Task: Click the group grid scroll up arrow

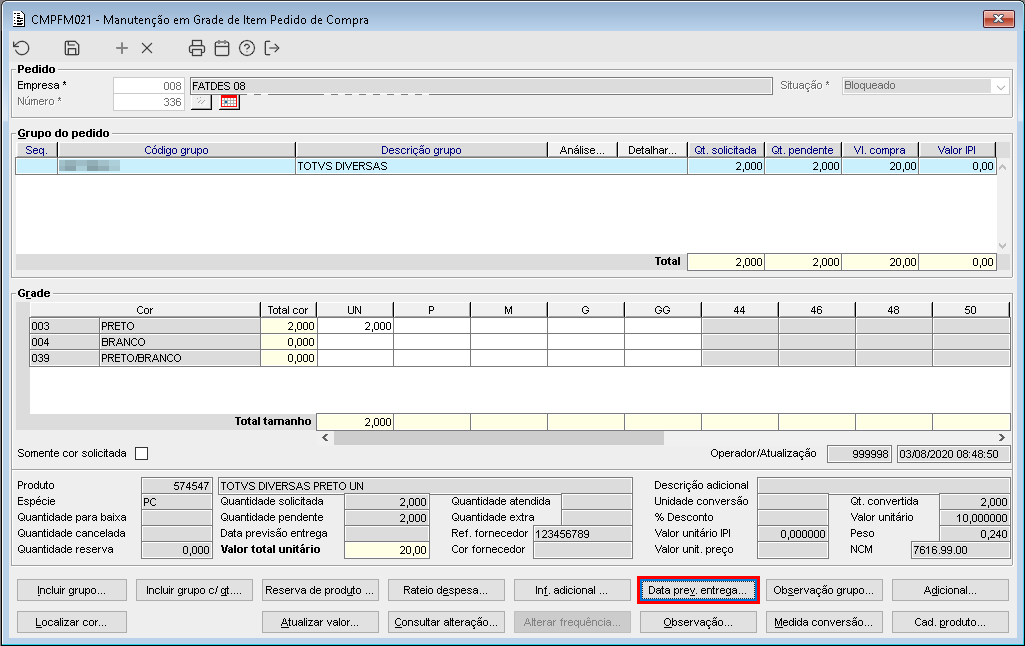Action: pyautogui.click(x=1002, y=167)
